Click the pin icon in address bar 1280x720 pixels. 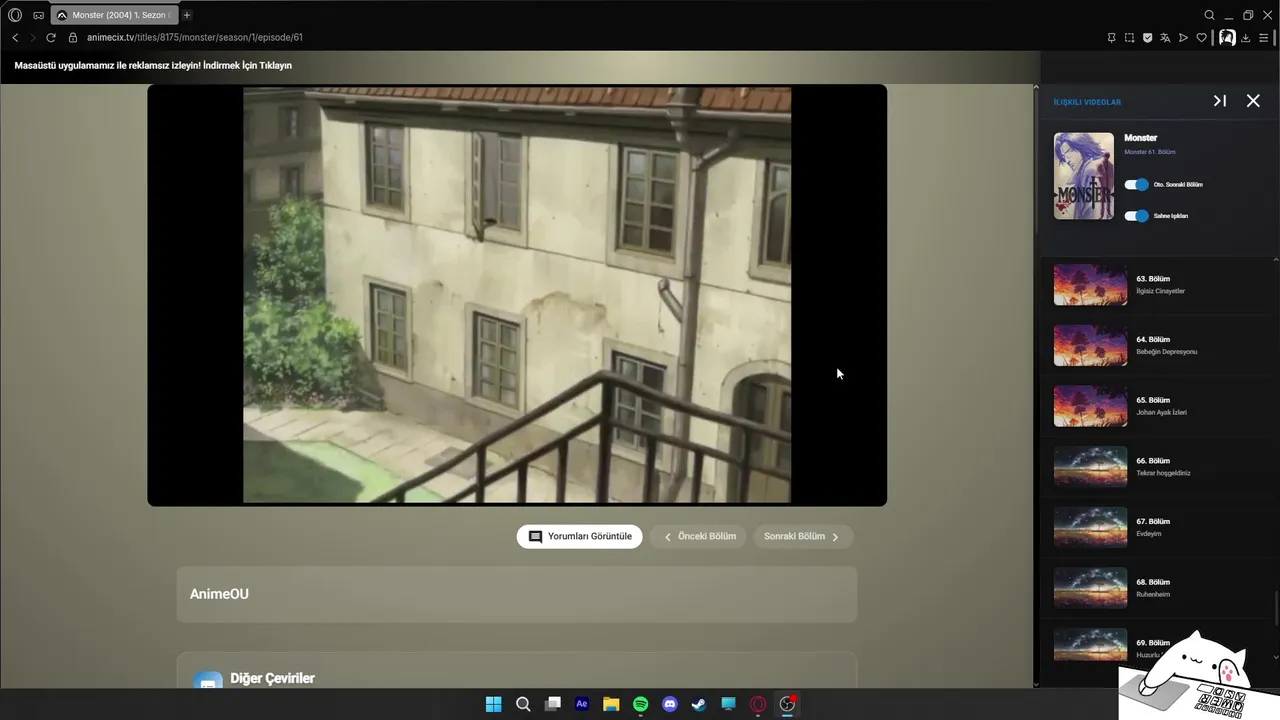point(1111,38)
